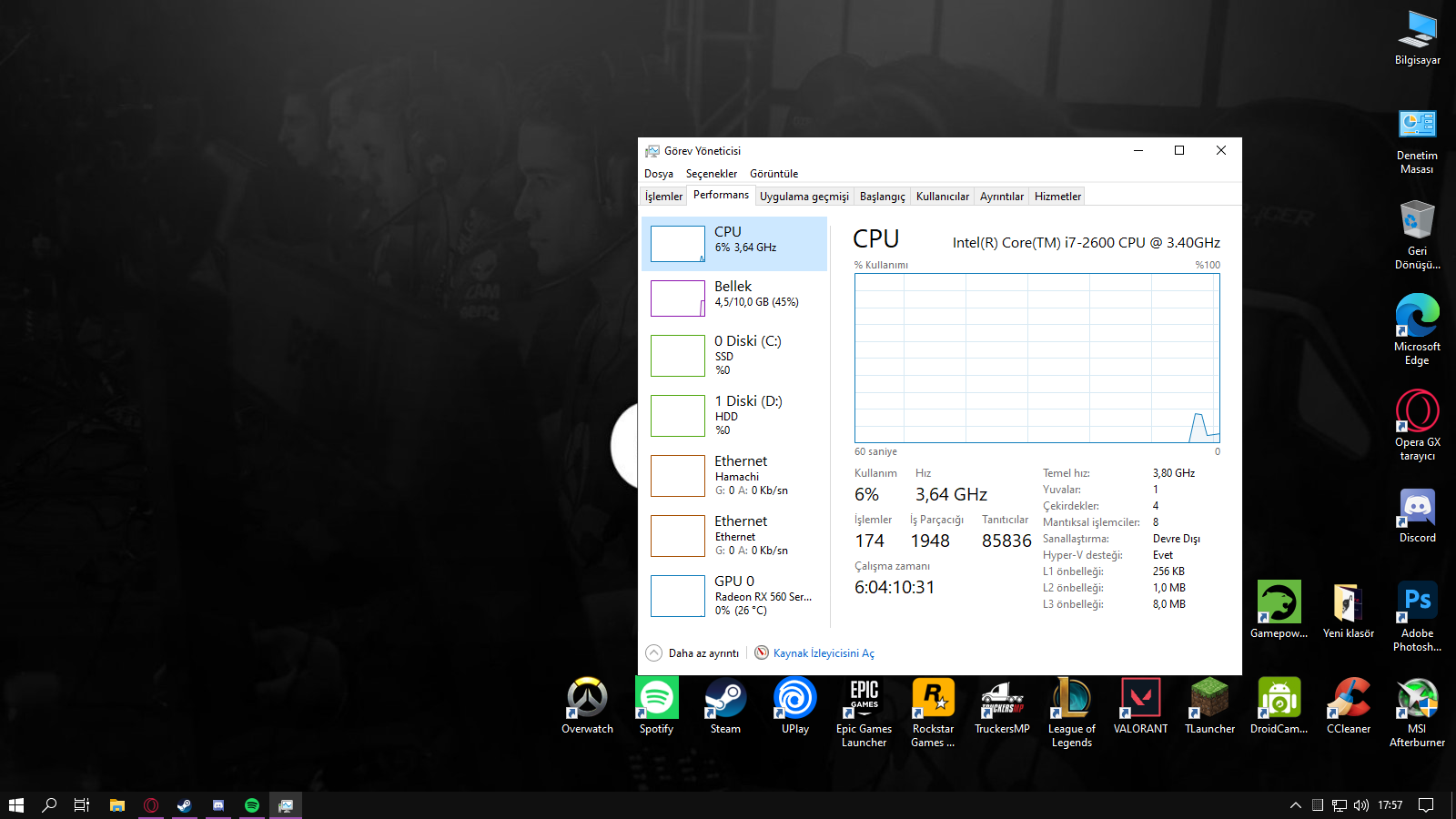Switch to Discord on the taskbar

[218, 805]
